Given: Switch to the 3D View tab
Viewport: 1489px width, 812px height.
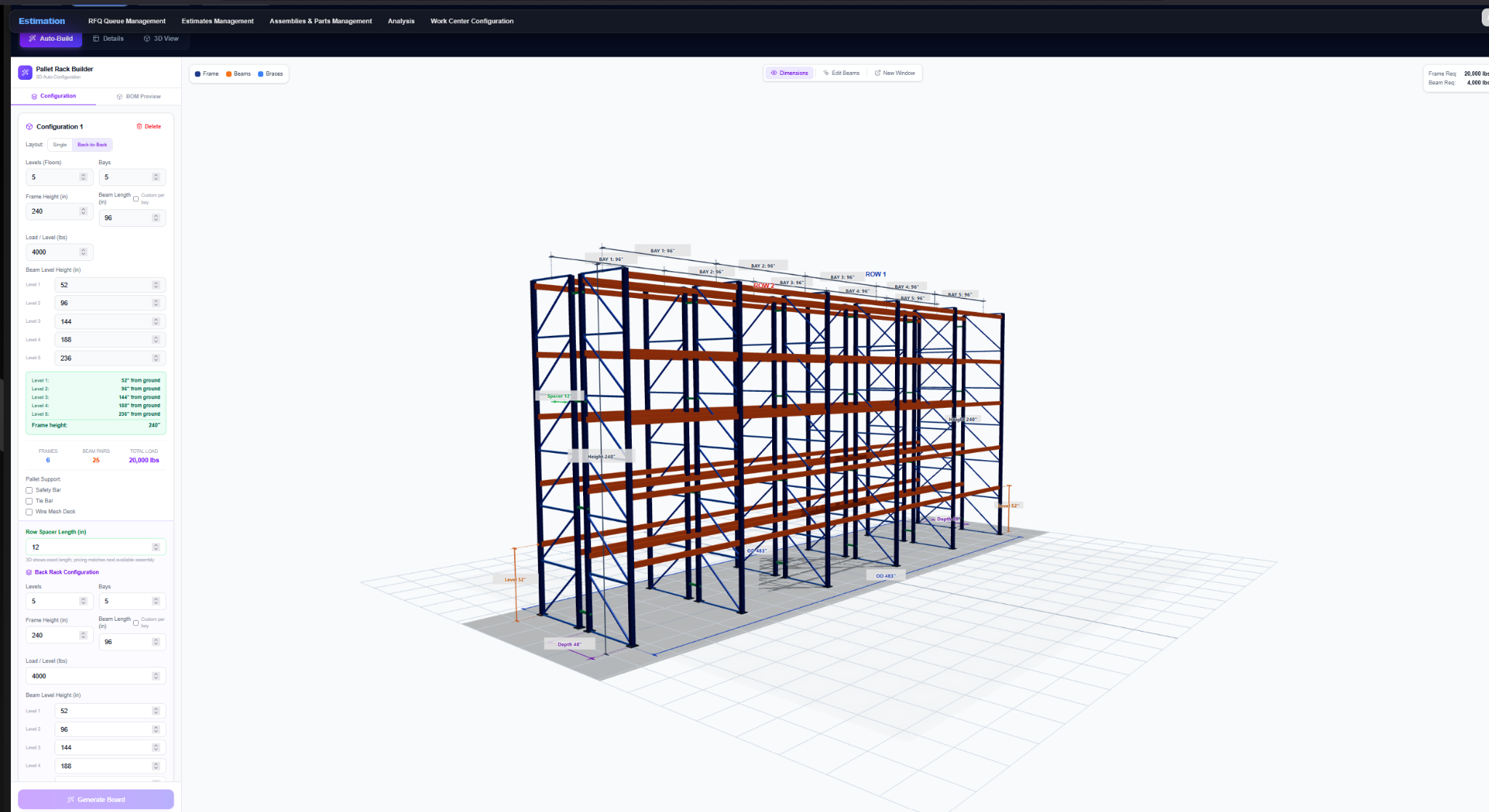Looking at the screenshot, I should 161,39.
